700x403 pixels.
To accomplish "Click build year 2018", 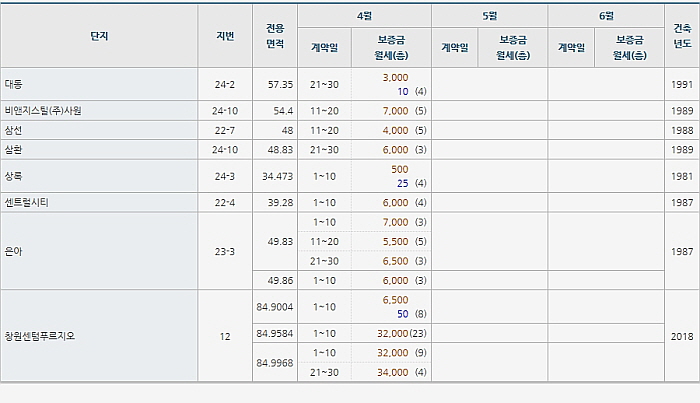I will click(x=682, y=336).
